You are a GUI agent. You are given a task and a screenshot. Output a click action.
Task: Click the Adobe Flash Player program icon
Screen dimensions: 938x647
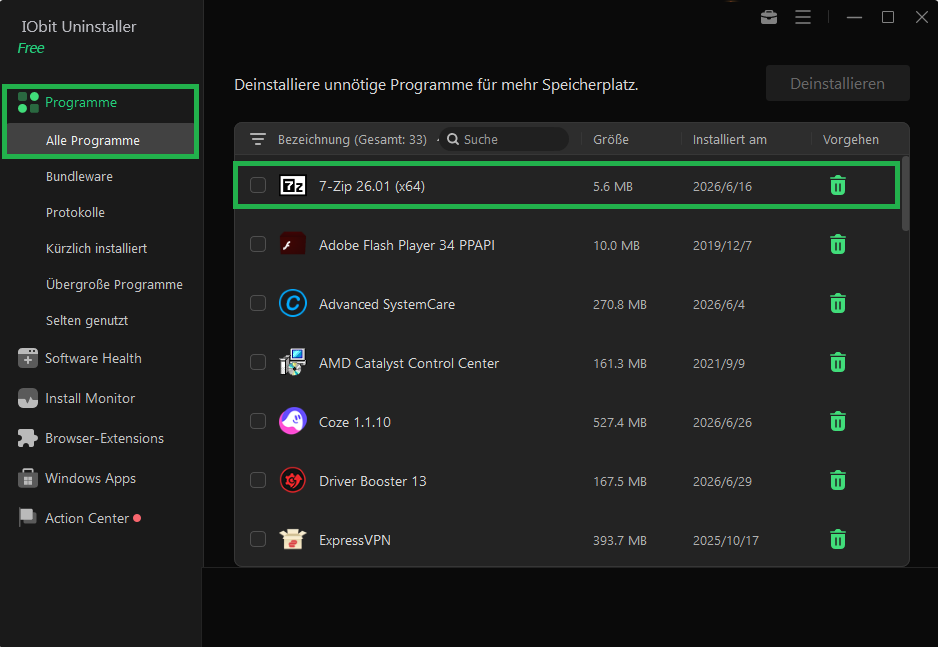293,244
